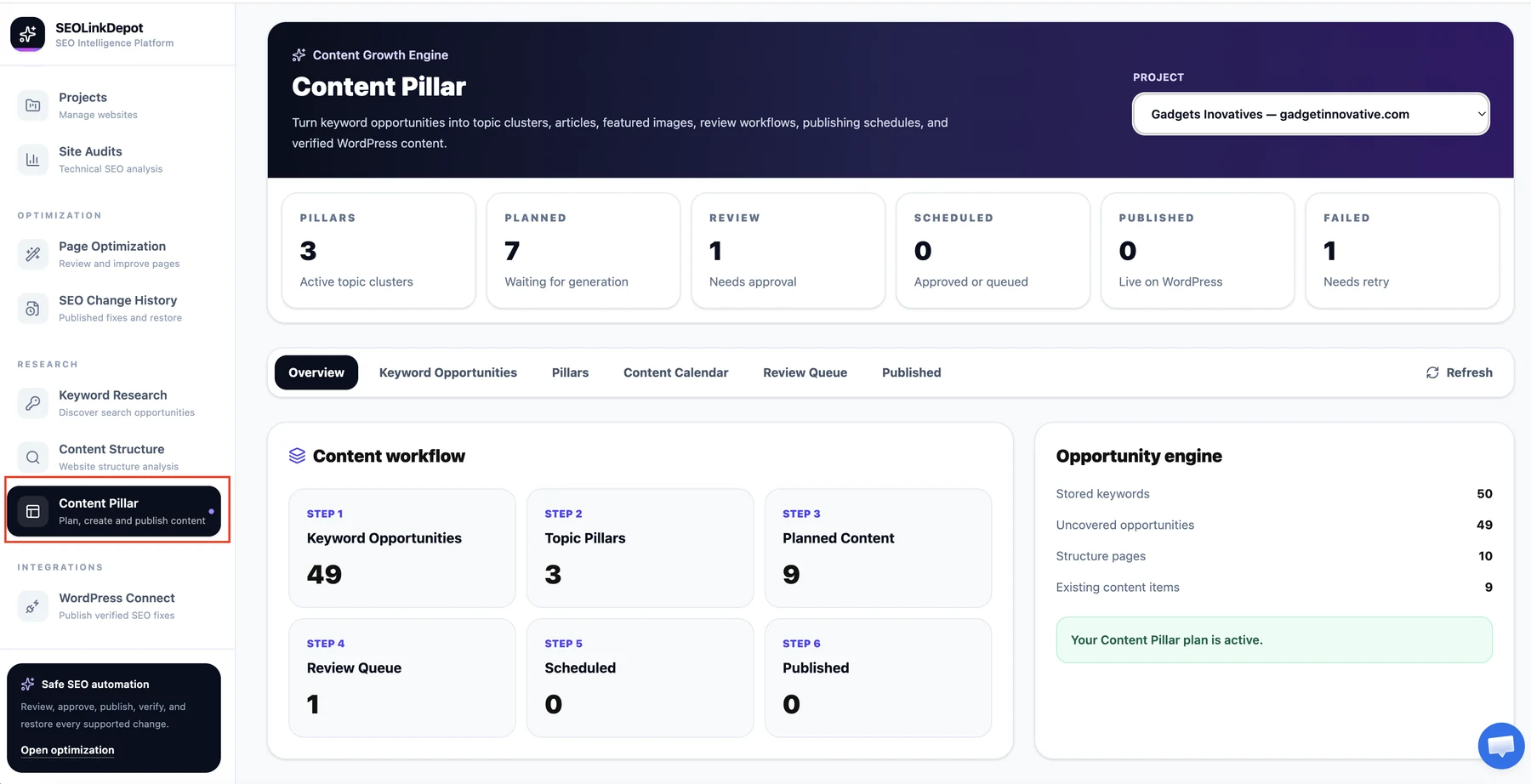Screen dimensions: 1531x784
Task: Click the Content workflow layers icon
Action: [297, 456]
